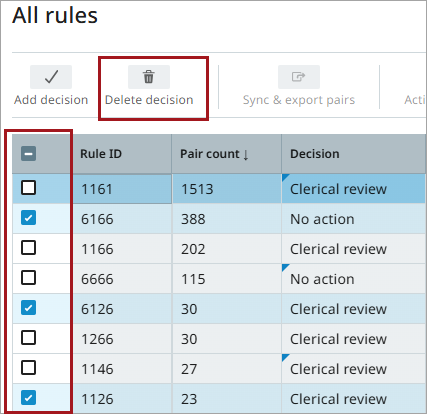
Task: Check the box for rule 1161
Action: 28,188
